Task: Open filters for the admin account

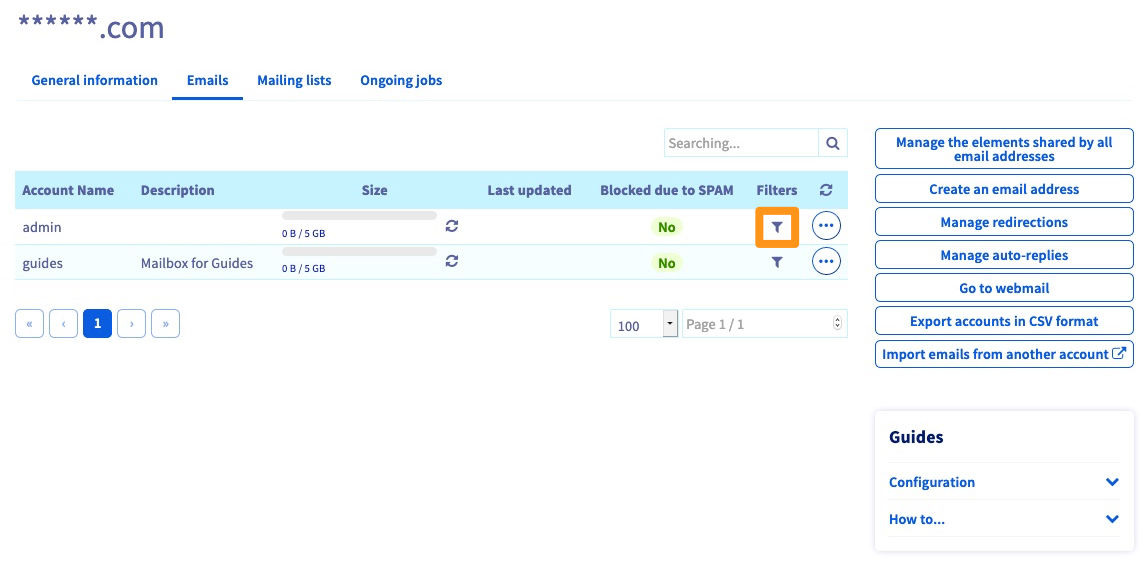Action: (x=777, y=227)
